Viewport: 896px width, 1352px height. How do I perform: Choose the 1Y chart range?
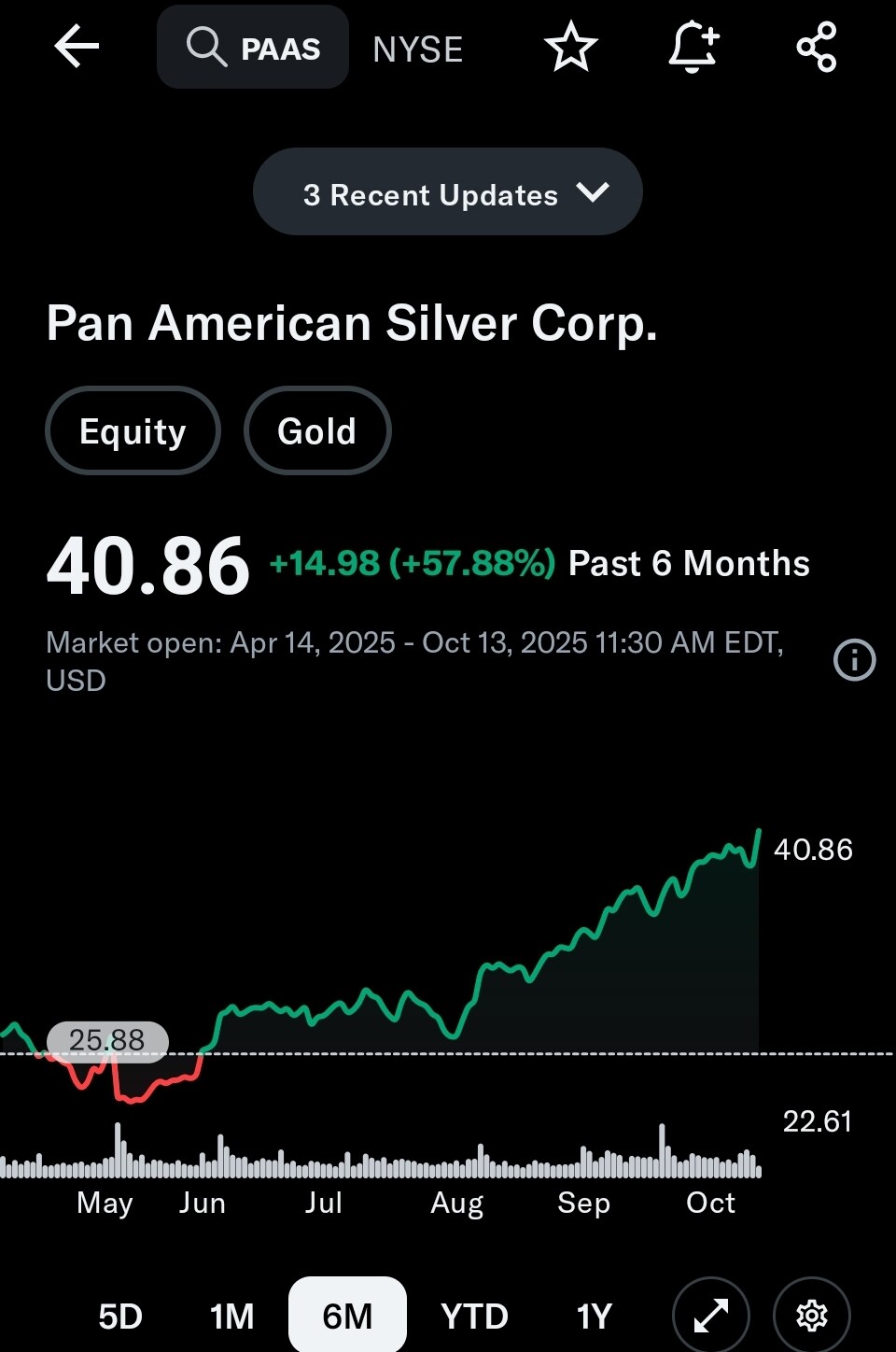tap(594, 1317)
